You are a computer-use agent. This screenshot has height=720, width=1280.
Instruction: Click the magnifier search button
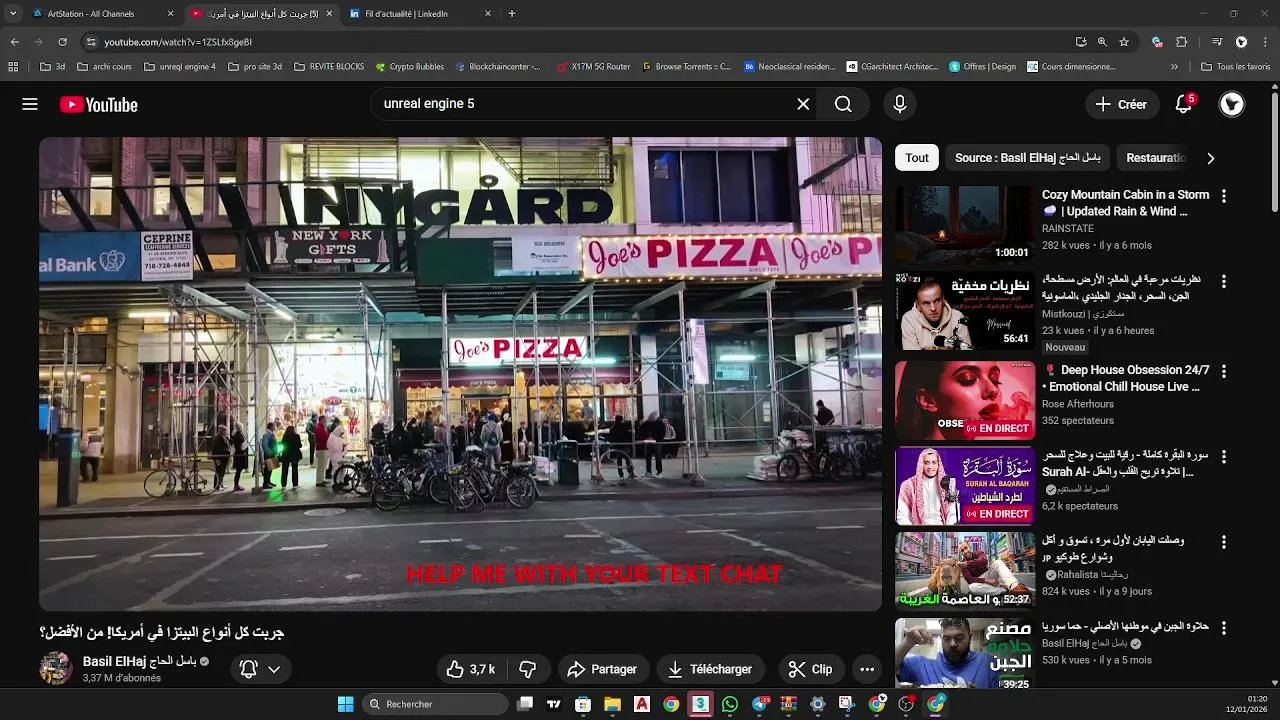pos(843,104)
